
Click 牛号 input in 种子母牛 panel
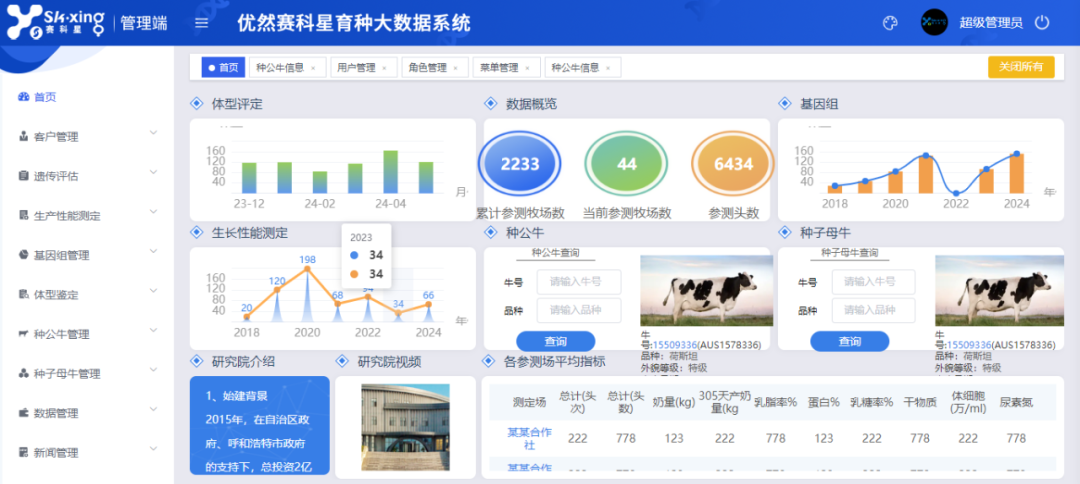click(873, 282)
